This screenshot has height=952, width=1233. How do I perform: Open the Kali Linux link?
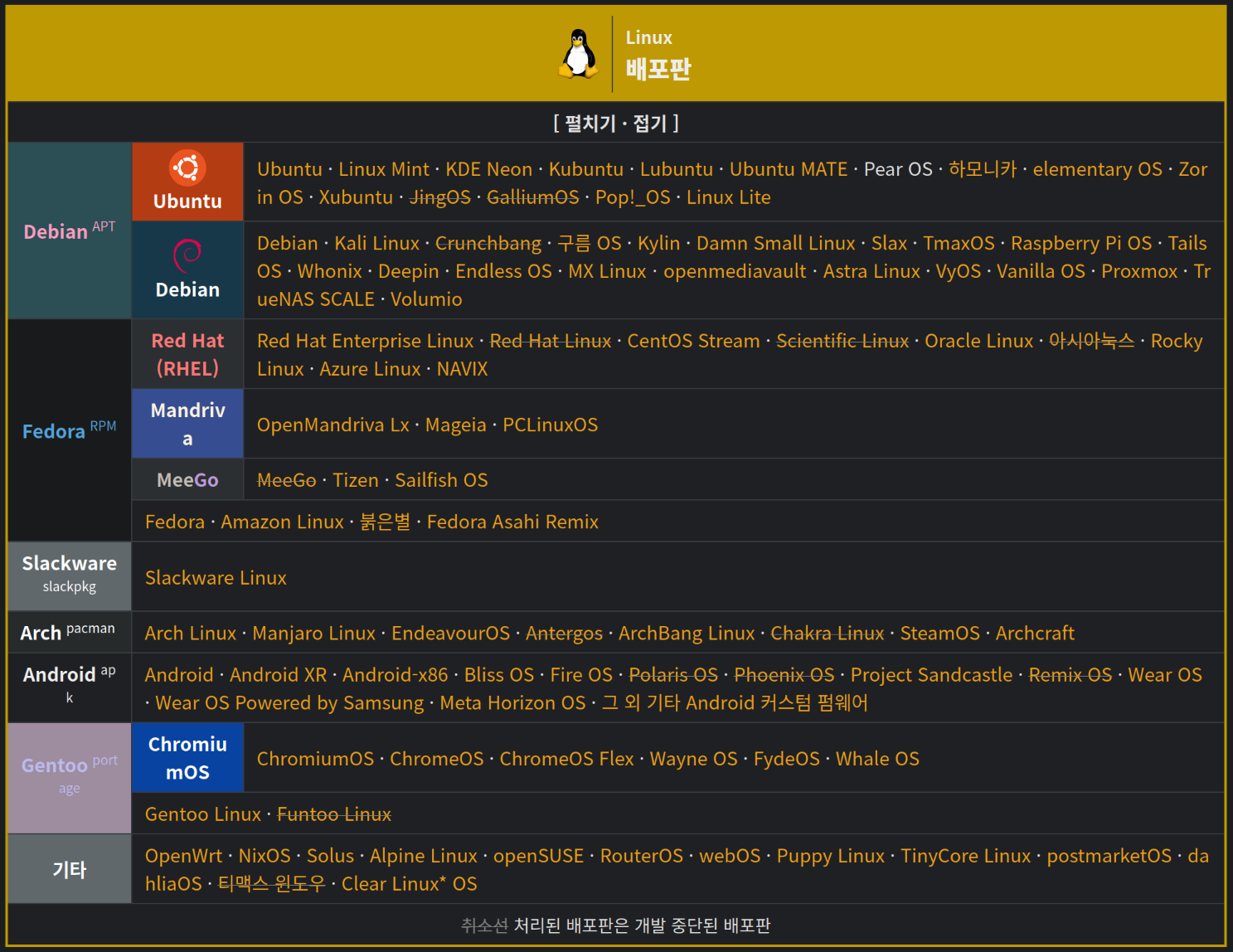[377, 243]
